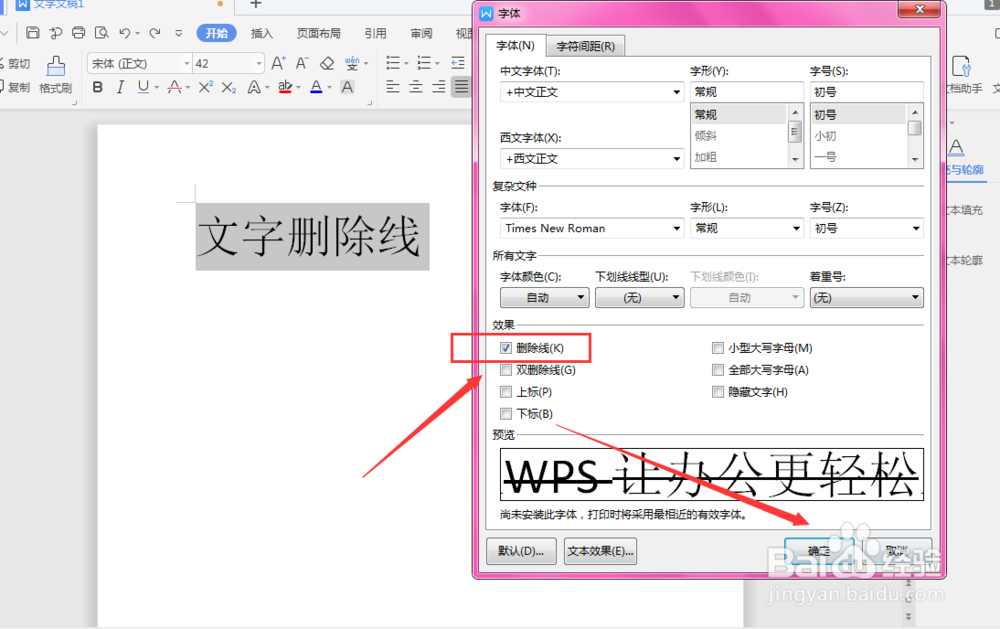Uncheck the 删除线(K) strikethrough checkbox
The height and width of the screenshot is (629, 1000).
(508, 347)
